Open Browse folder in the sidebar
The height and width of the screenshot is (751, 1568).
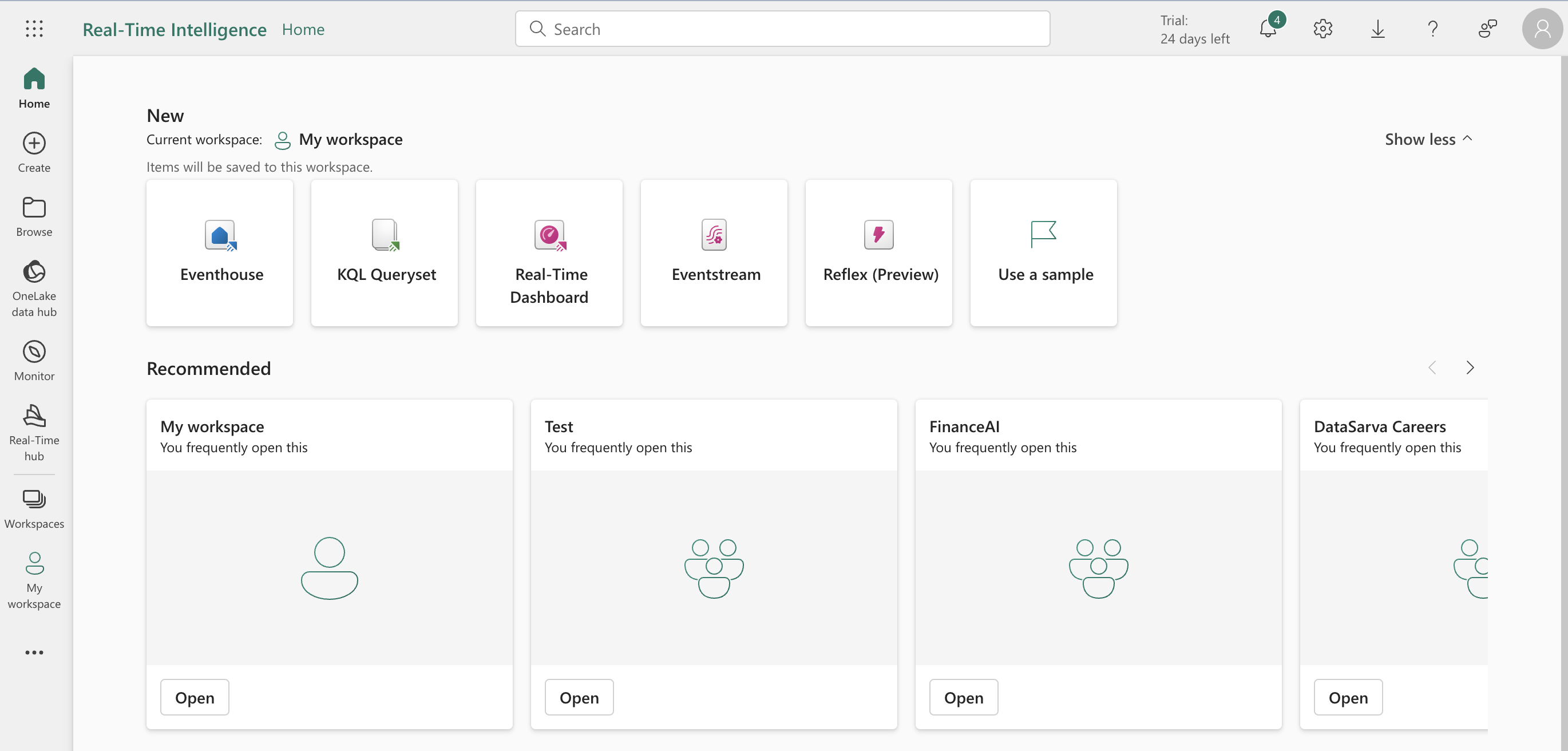34,217
